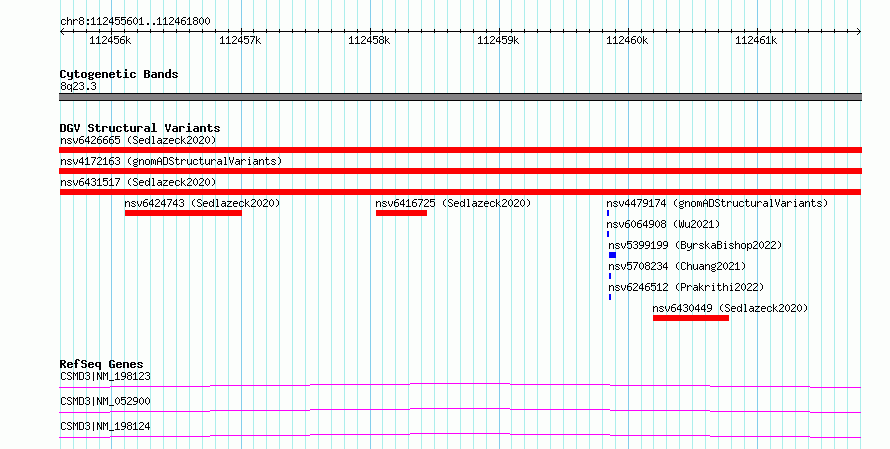Click the nsv6430449 (Sedlazeck2020) label
The image size is (890, 449).
coord(730,308)
